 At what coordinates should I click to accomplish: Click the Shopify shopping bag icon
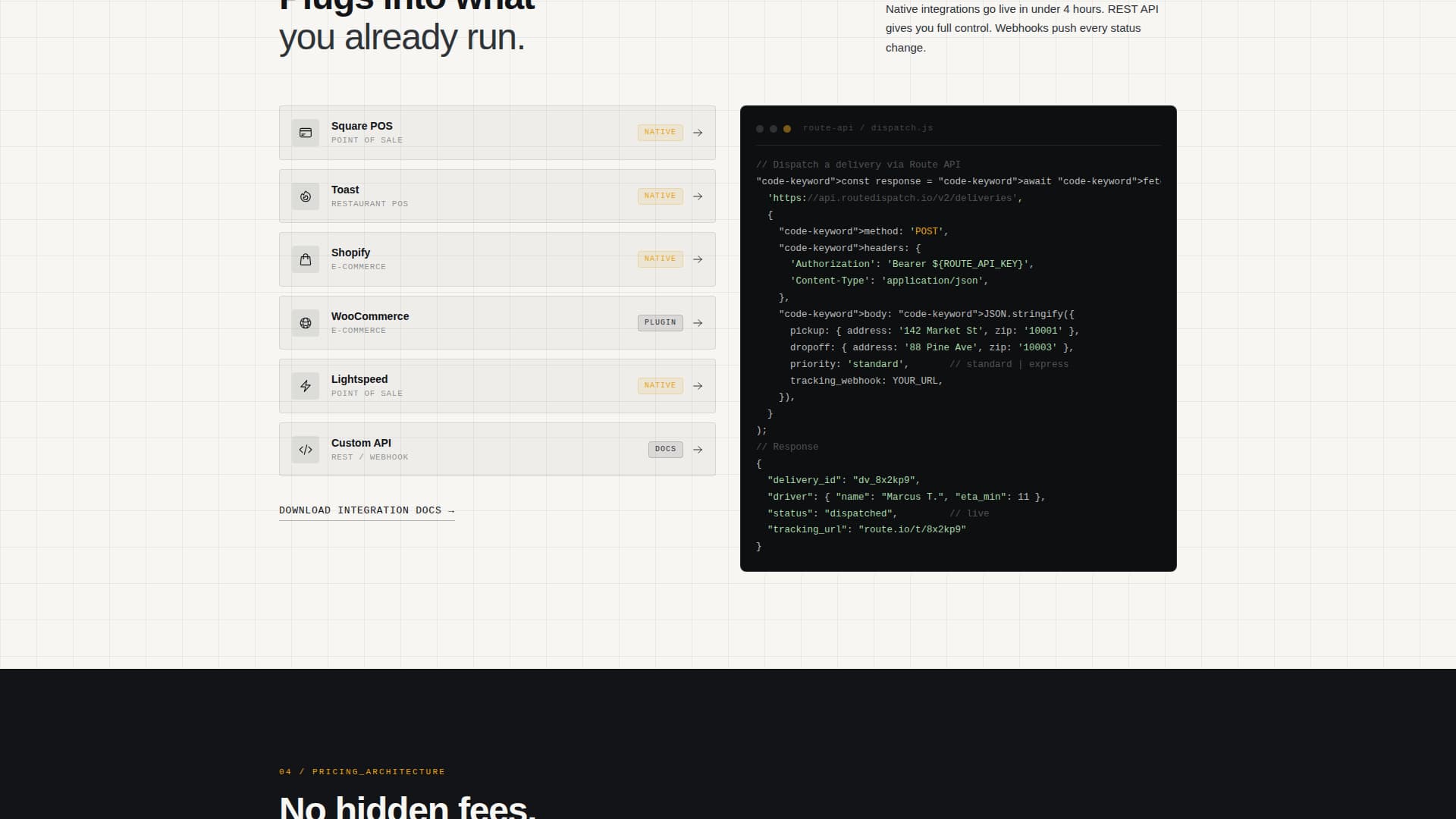point(306,259)
